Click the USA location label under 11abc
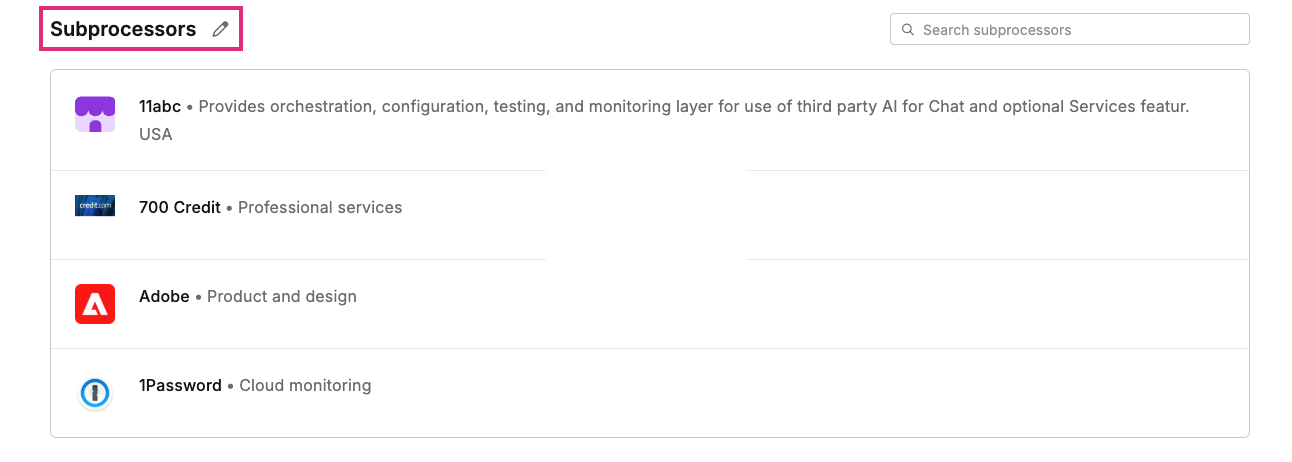This screenshot has height=462, width=1292. point(156,134)
